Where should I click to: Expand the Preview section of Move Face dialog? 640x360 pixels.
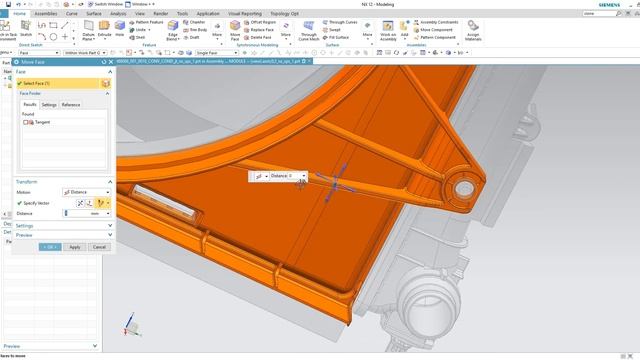click(x=110, y=235)
